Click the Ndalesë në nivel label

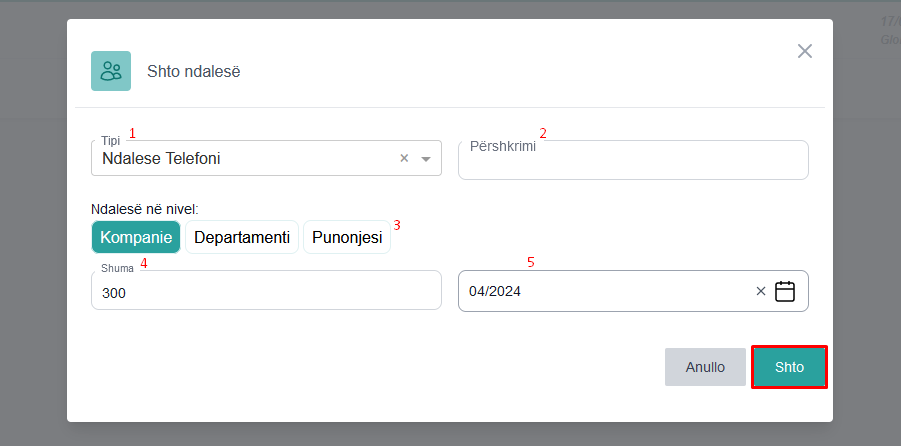pos(145,209)
